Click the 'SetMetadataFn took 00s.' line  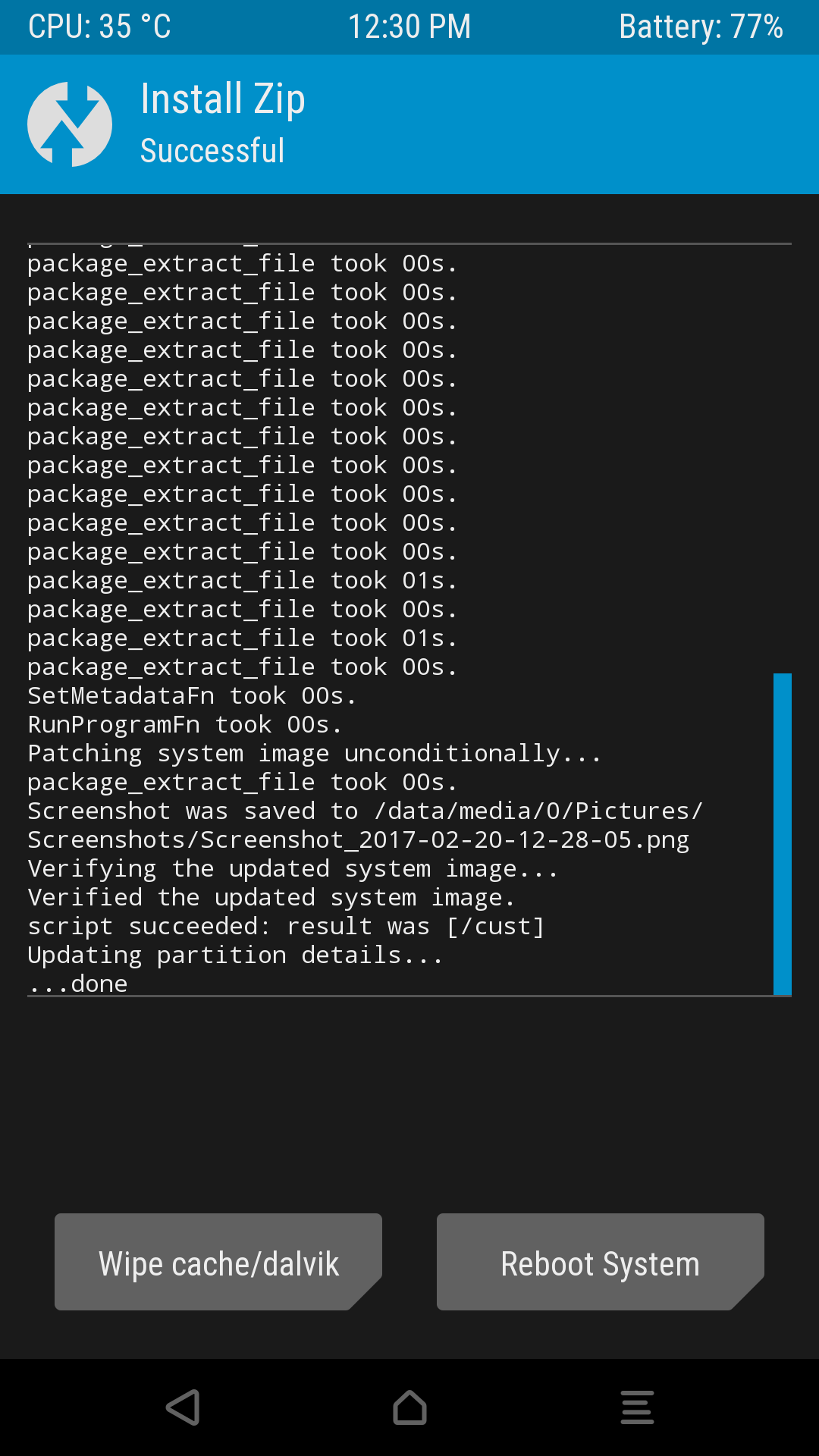point(192,696)
